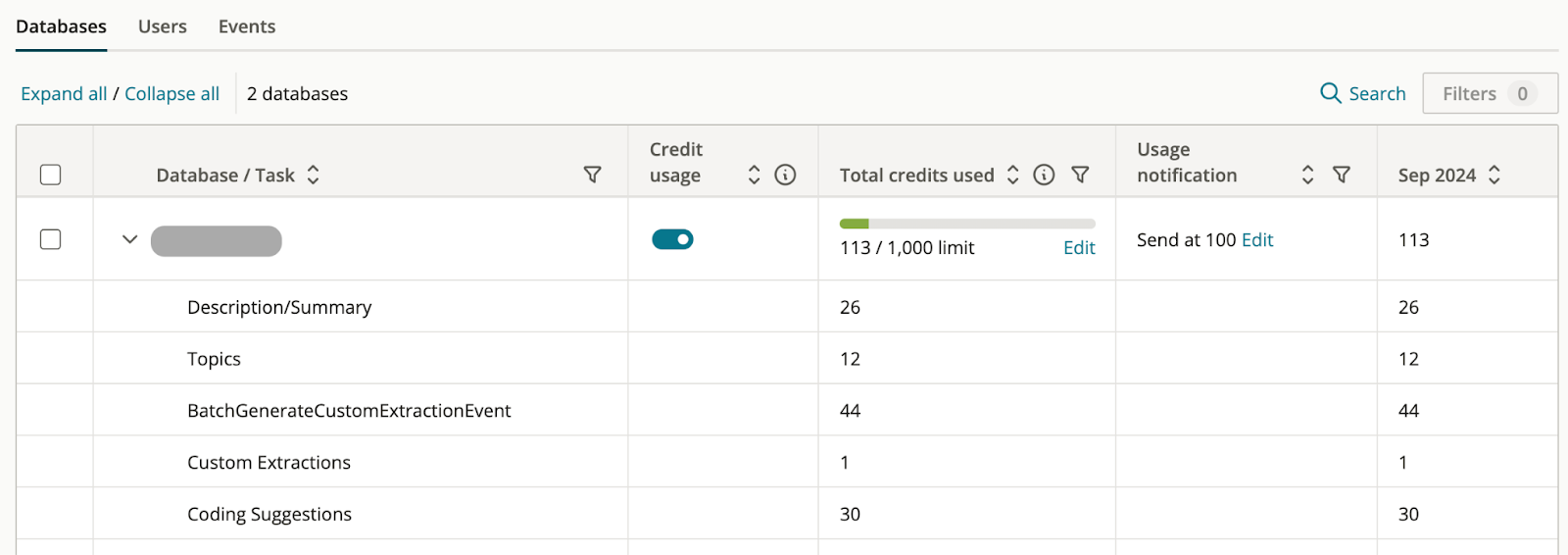Click the '113 / 1,000 limit' text

click(906, 248)
